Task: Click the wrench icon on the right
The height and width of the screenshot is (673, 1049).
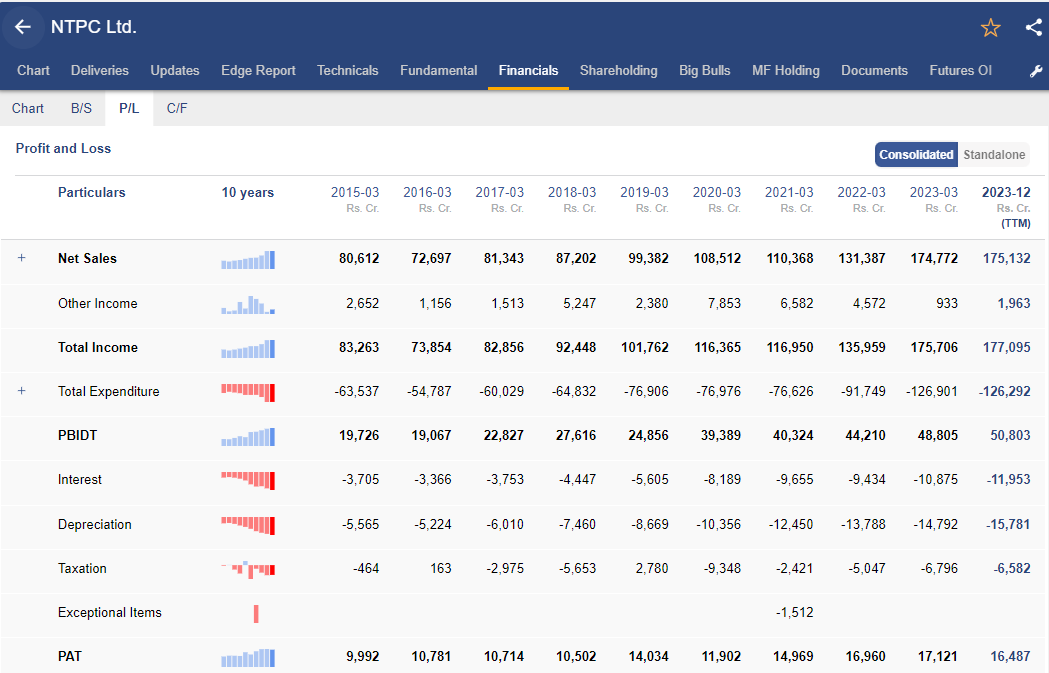Action: (1036, 71)
